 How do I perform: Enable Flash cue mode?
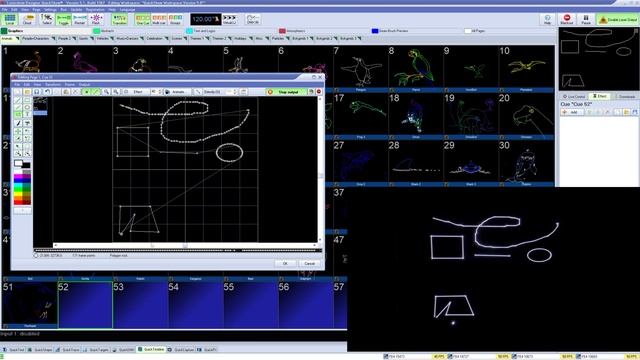(x=96, y=19)
